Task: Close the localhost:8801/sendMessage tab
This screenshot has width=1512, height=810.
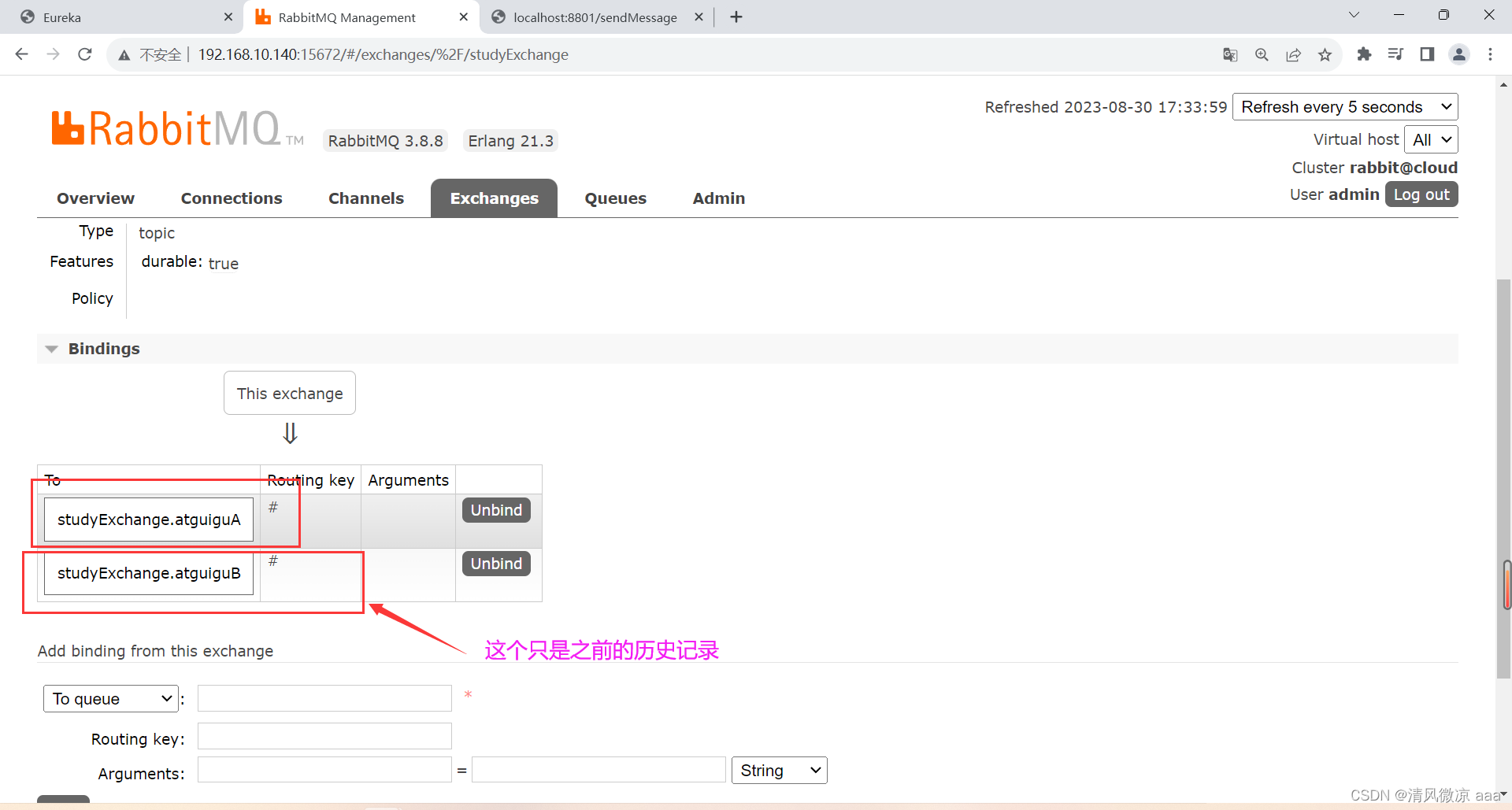Action: coord(699,17)
